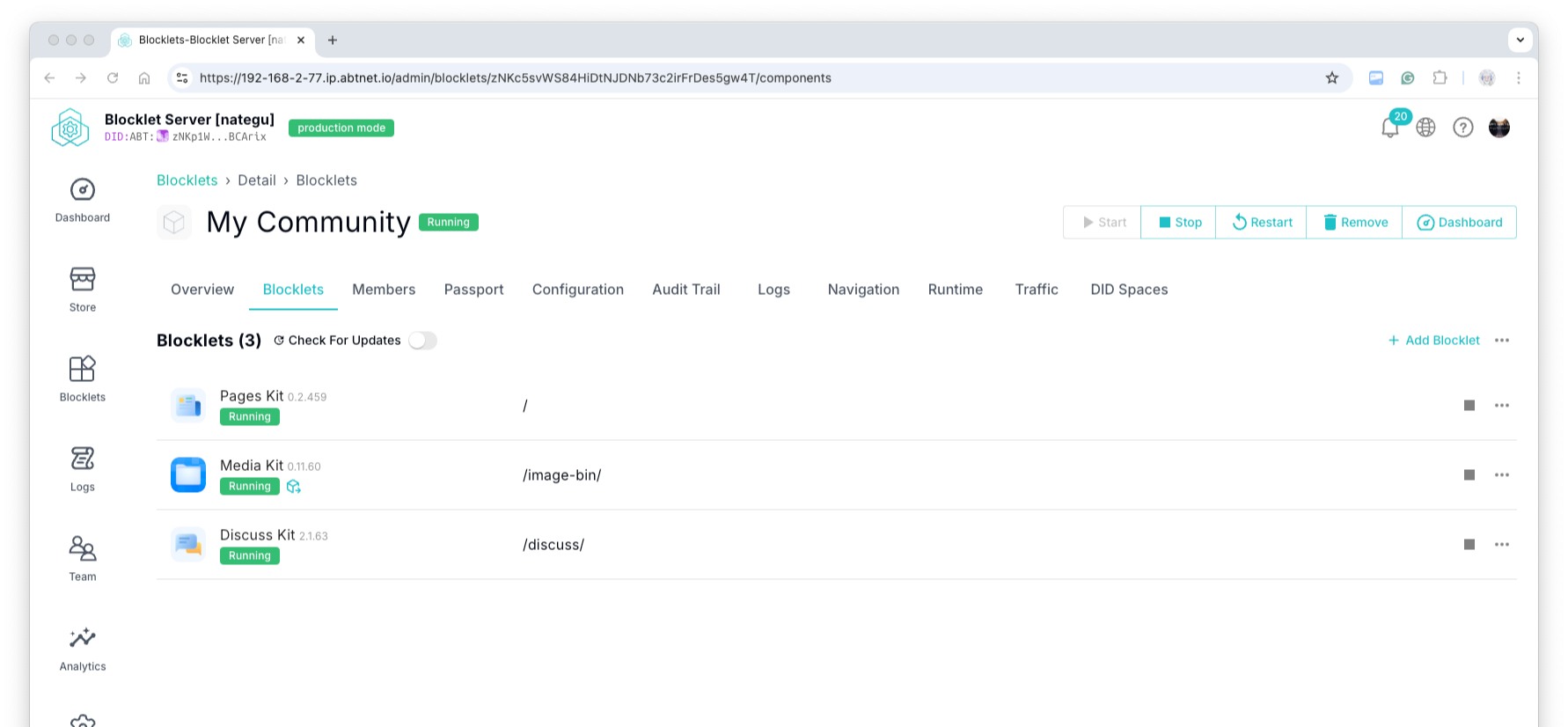Viewport: 1568px width, 727px height.
Task: Stop the Discuss Kit component
Action: click(x=1469, y=545)
